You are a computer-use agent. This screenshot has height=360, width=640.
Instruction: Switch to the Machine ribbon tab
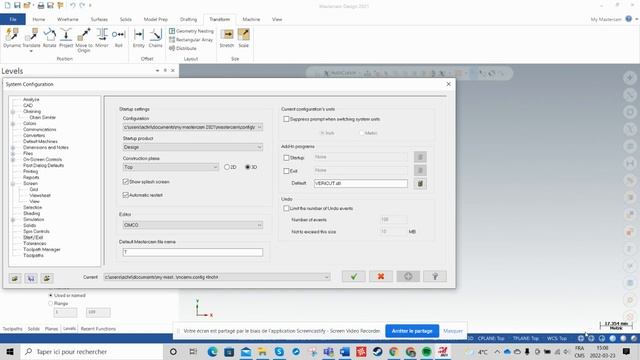coord(251,19)
